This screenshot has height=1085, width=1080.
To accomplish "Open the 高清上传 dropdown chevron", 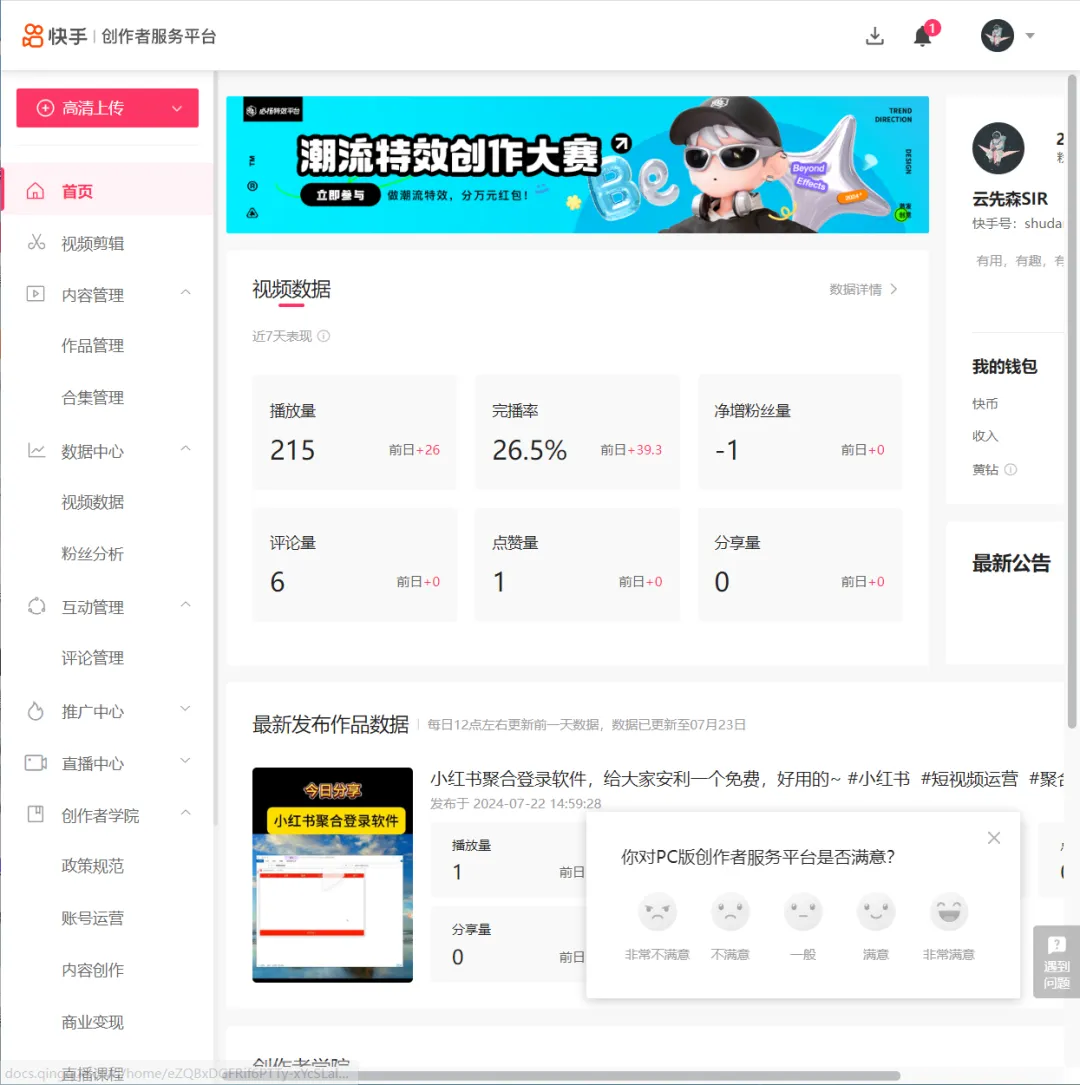I will coord(177,109).
